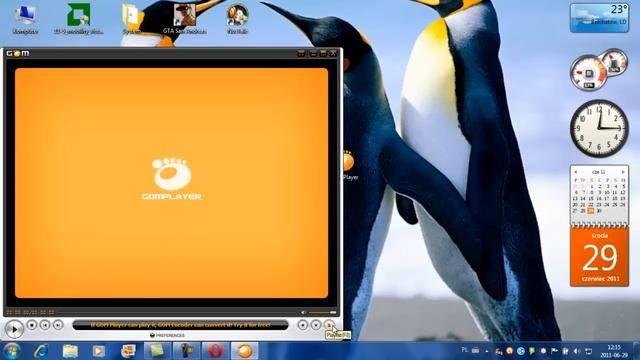Open Windows Media Player taskbar icon
The height and width of the screenshot is (360, 640).
98,351
